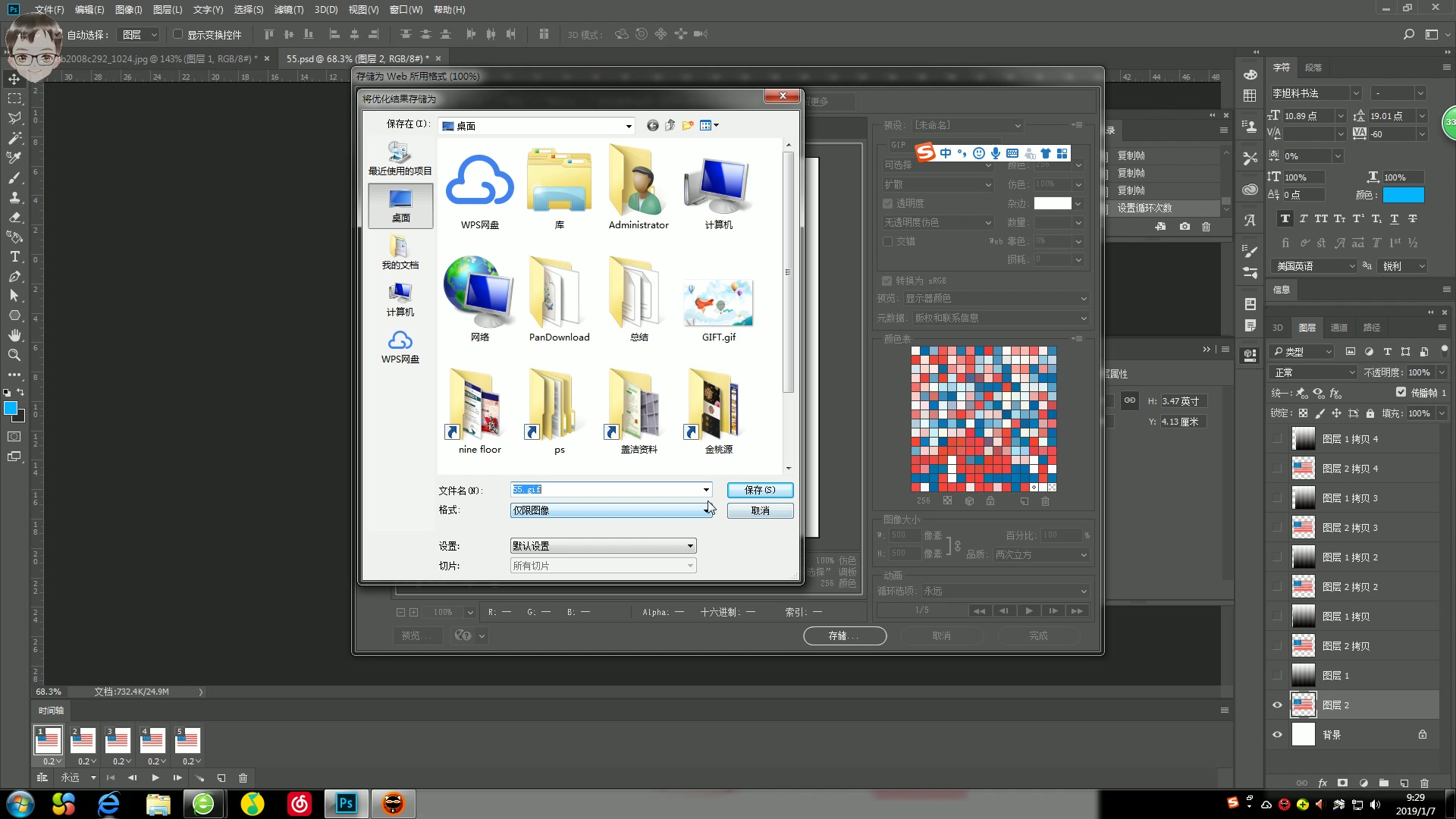Switch to the 通道 panel tab
Viewport: 1456px width, 819px height.
pos(1339,328)
